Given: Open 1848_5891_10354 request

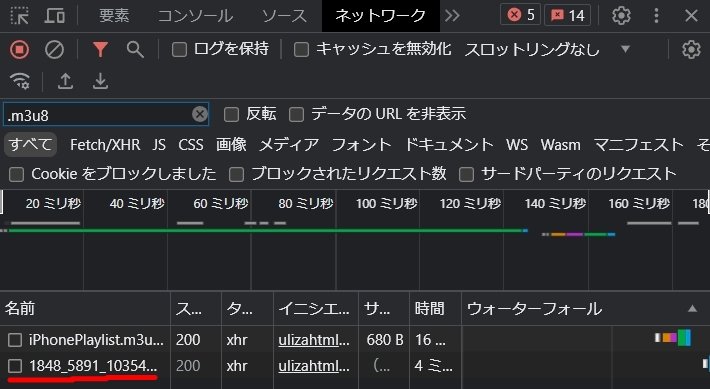Looking at the screenshot, I should [93, 366].
